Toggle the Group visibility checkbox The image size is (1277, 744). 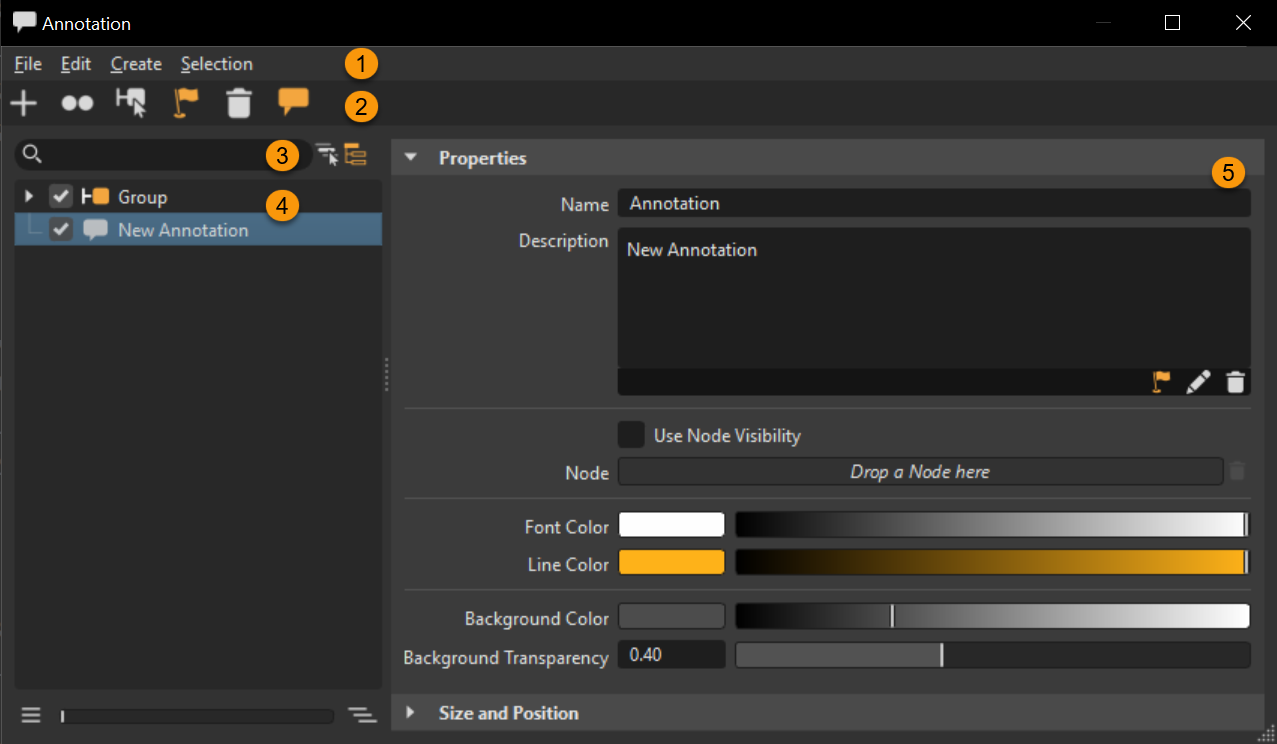click(61, 197)
